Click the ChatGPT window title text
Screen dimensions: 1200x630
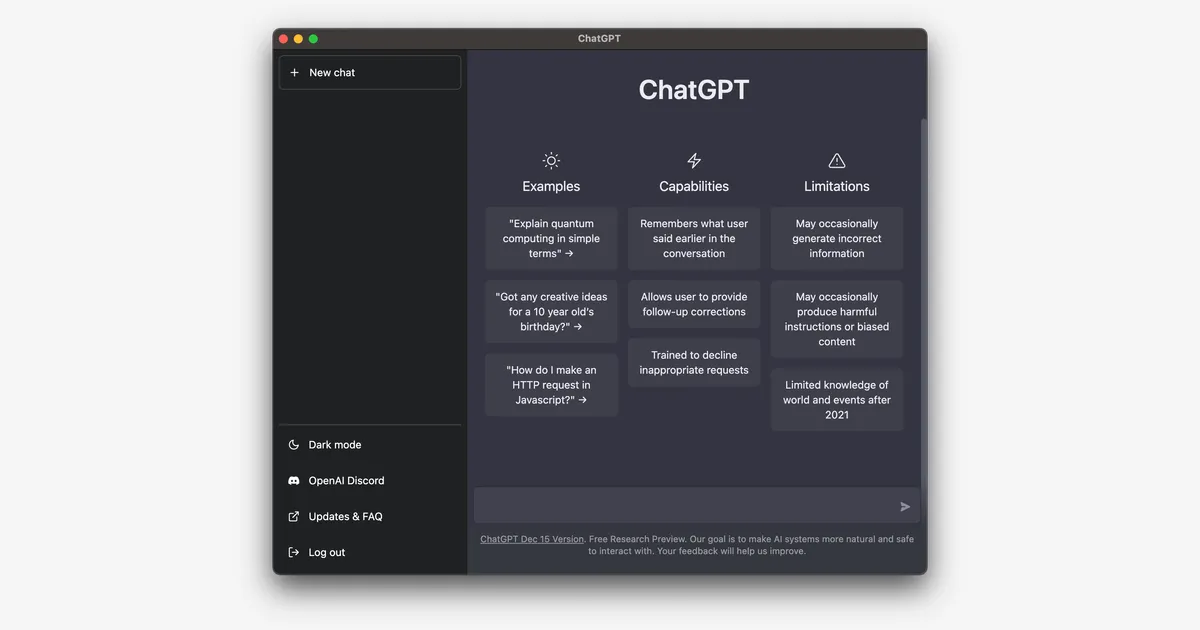coord(599,39)
